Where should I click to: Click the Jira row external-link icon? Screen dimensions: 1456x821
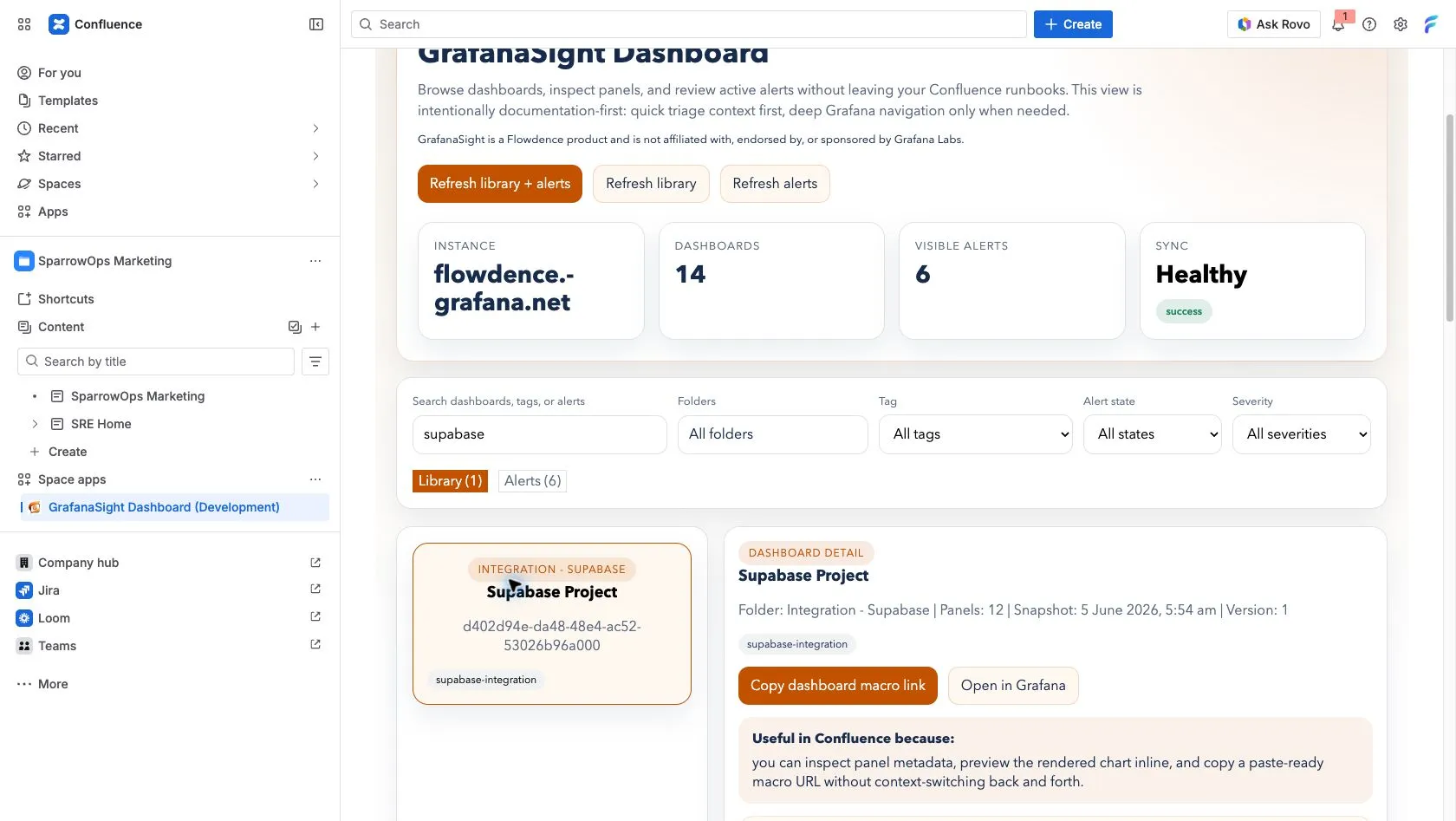tap(315, 590)
